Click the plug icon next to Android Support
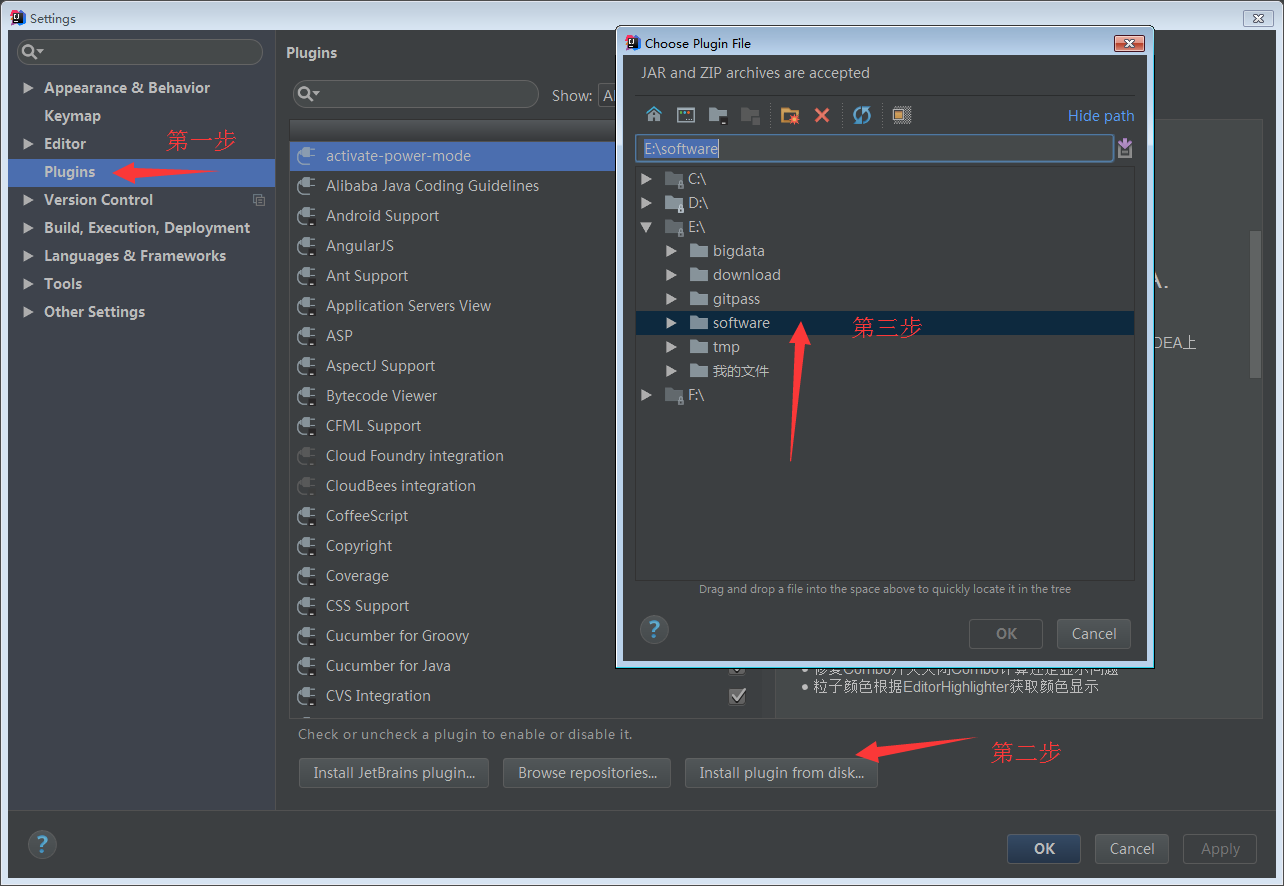 (307, 216)
